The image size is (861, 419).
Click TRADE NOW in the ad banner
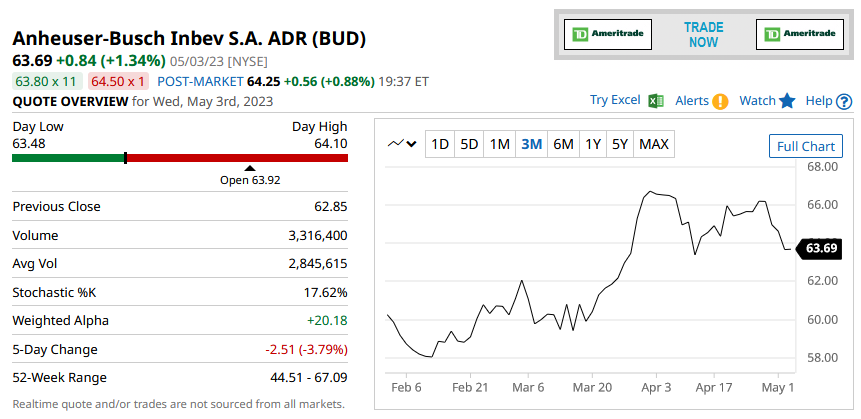(x=703, y=35)
